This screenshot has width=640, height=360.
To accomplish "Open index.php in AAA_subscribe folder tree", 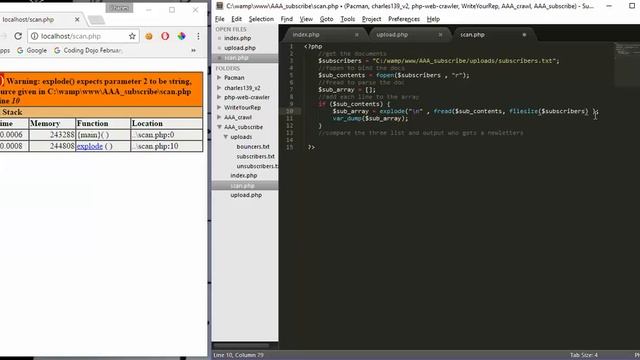I will click(x=244, y=176).
